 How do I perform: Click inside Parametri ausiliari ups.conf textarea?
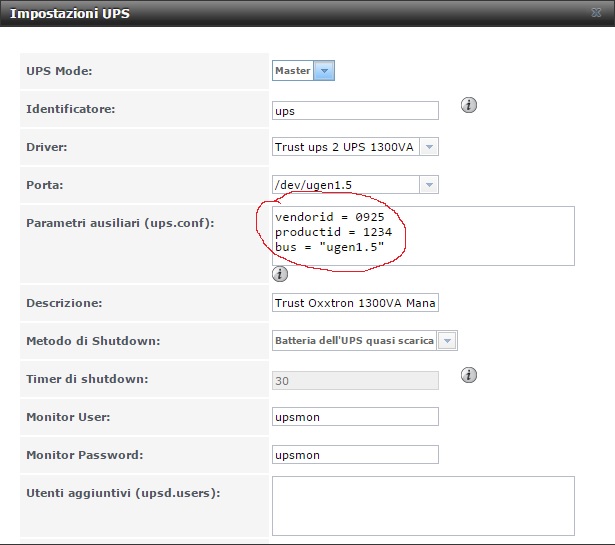click(x=423, y=236)
